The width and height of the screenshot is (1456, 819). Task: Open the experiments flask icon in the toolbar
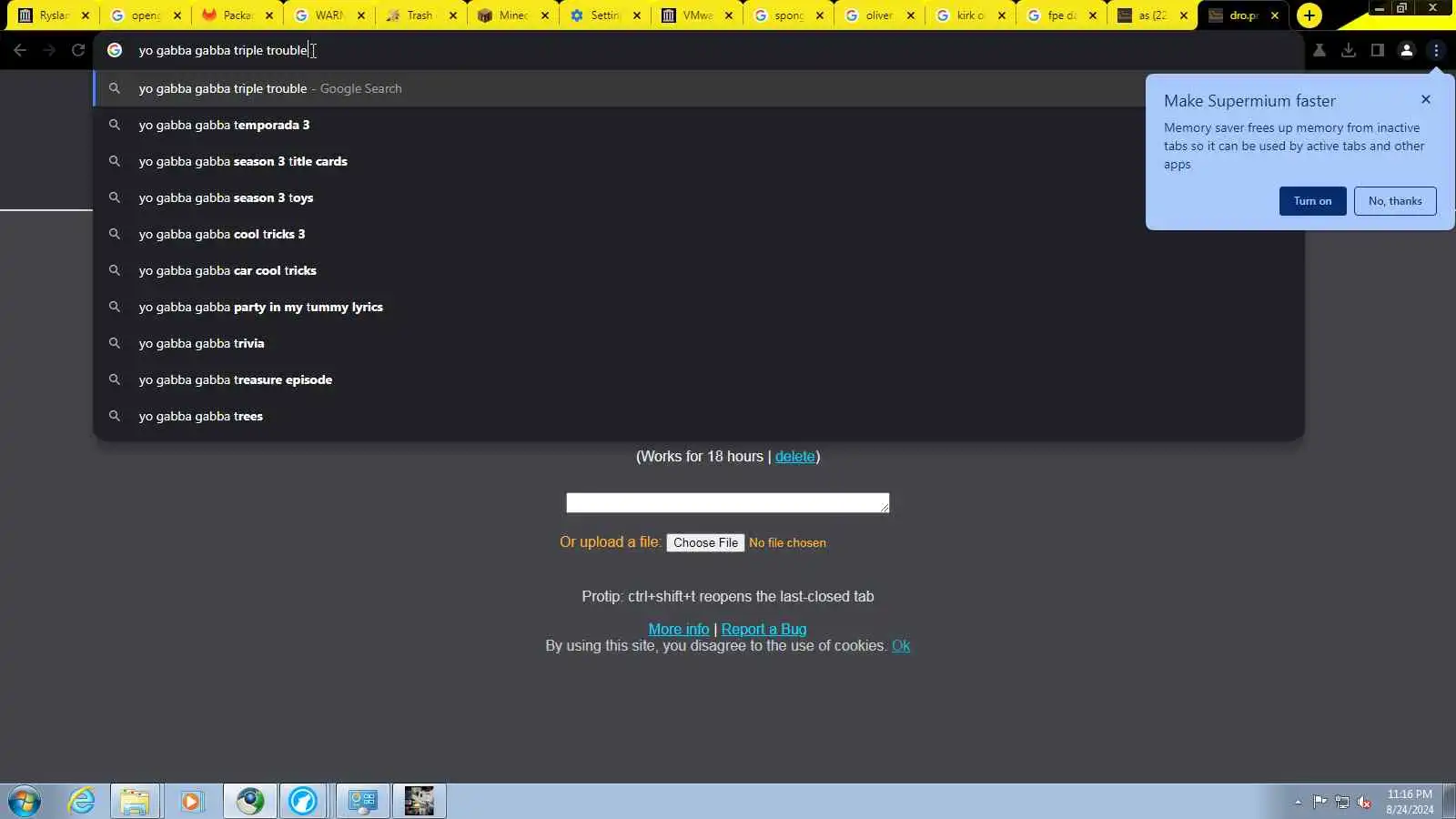(1319, 50)
